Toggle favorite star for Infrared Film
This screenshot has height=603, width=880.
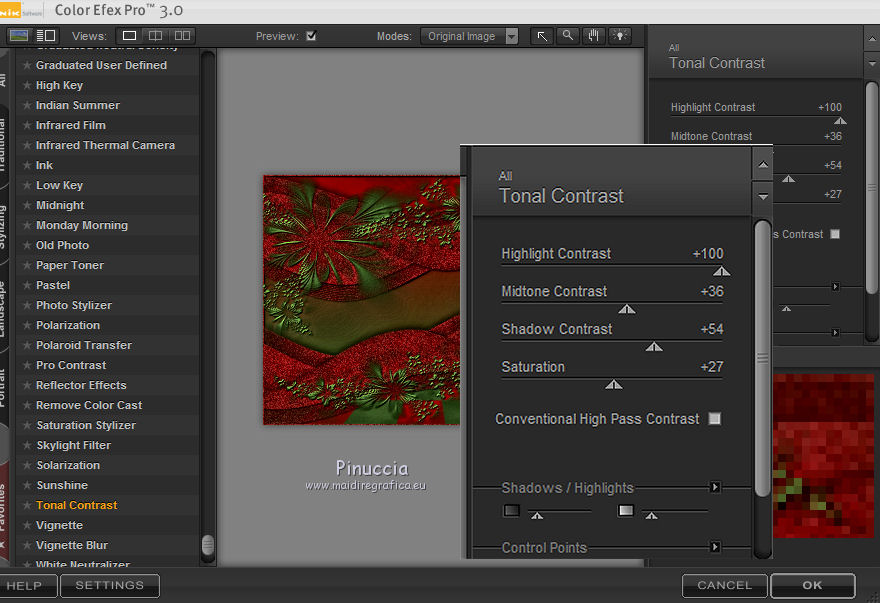tap(26, 125)
